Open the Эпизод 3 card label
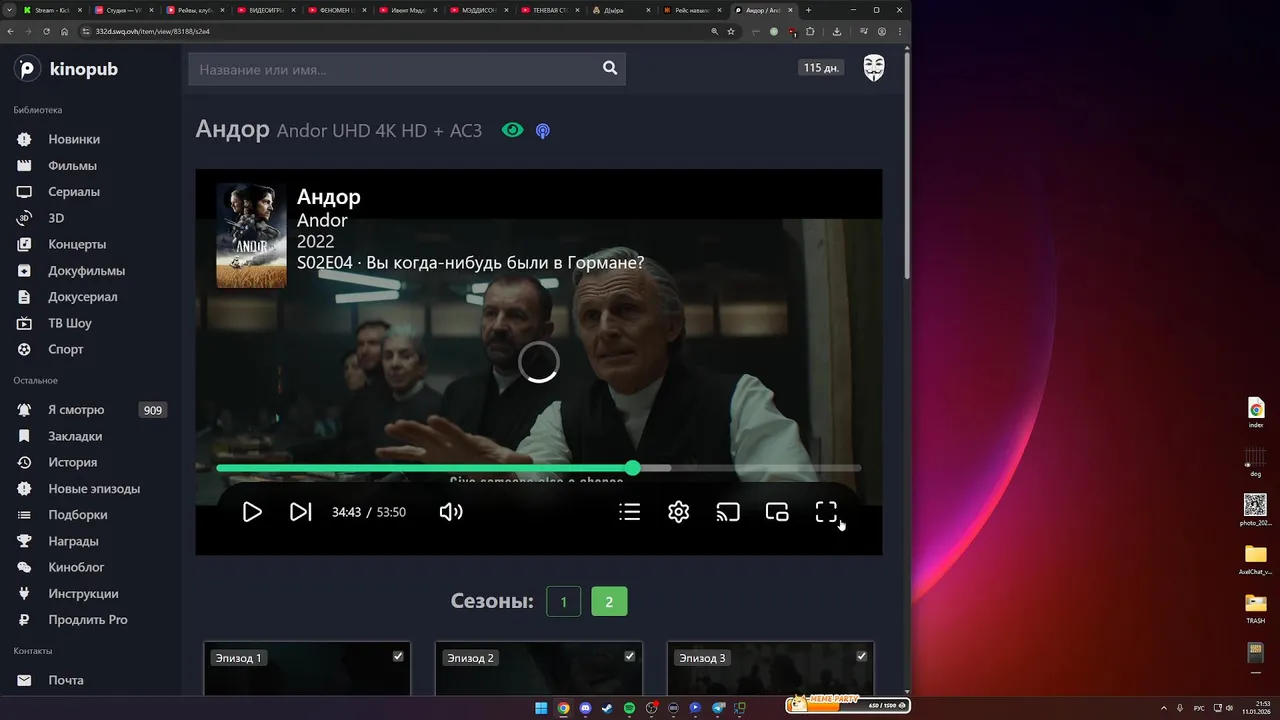The height and width of the screenshot is (720, 1280). click(x=702, y=658)
